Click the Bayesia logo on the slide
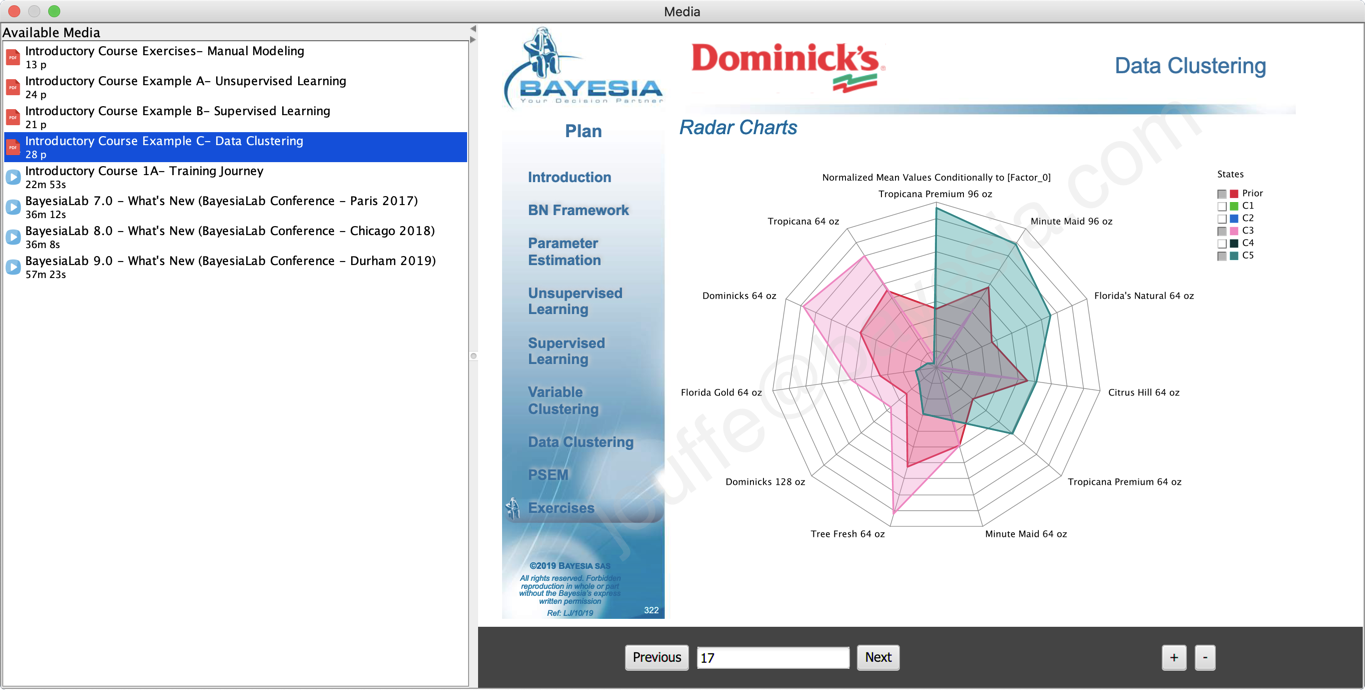The height and width of the screenshot is (690, 1365). point(583,68)
